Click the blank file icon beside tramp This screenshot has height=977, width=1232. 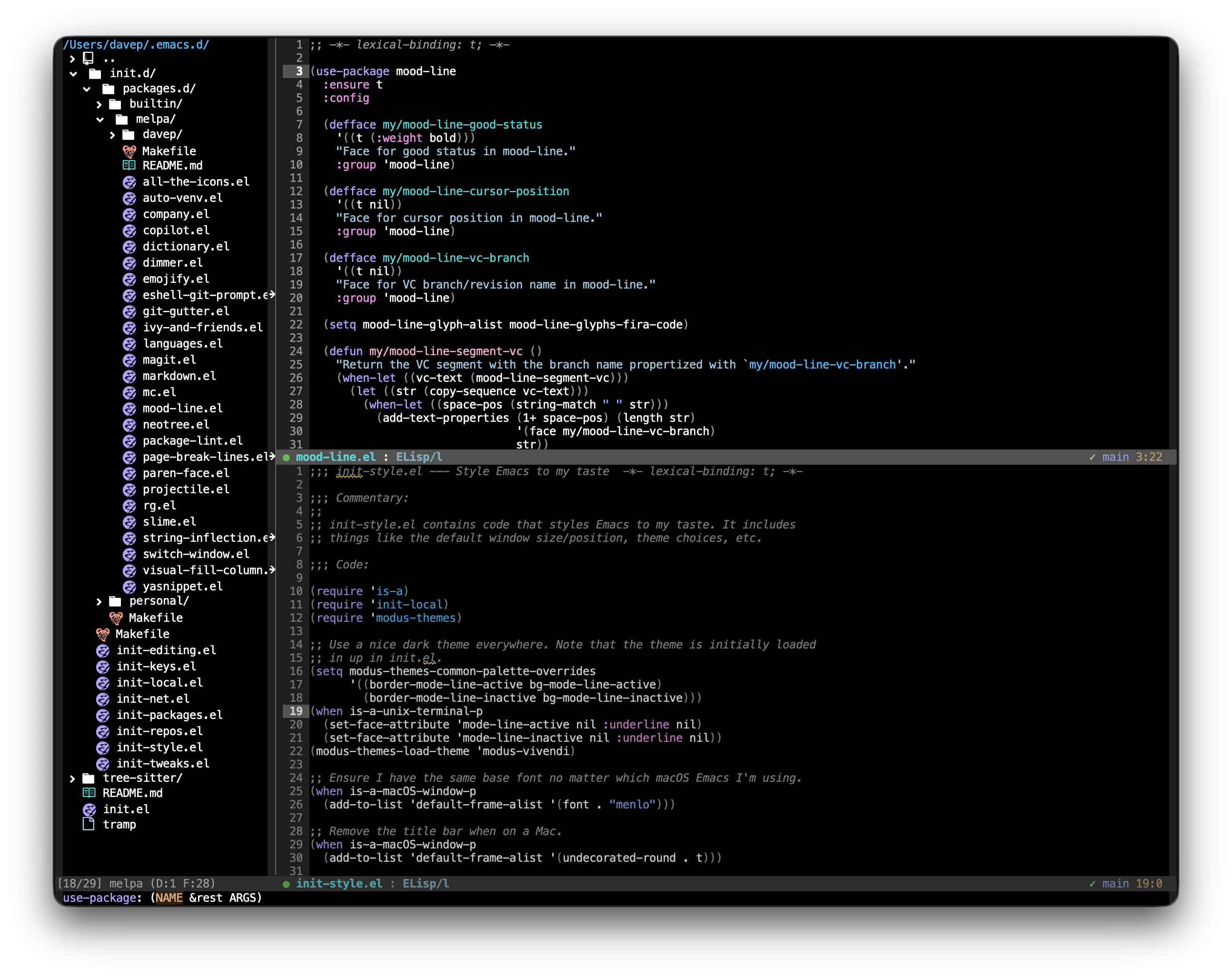coord(89,824)
